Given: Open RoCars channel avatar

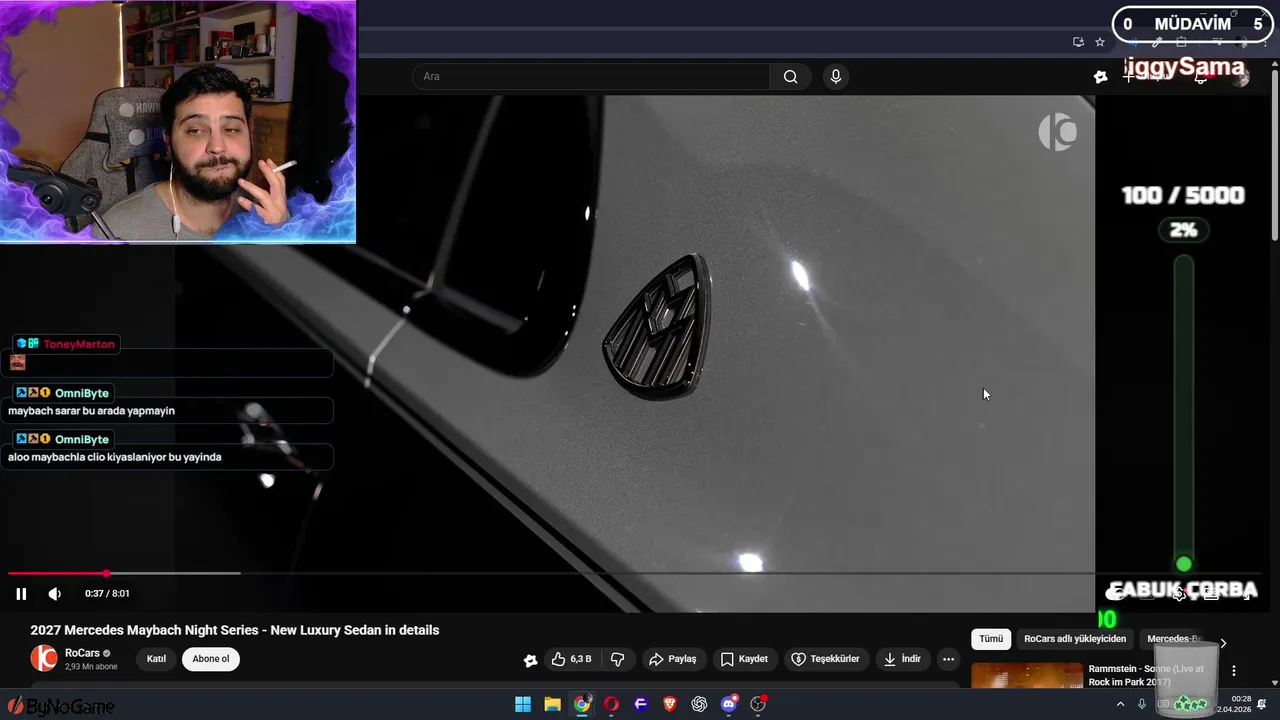Looking at the screenshot, I should [44, 658].
